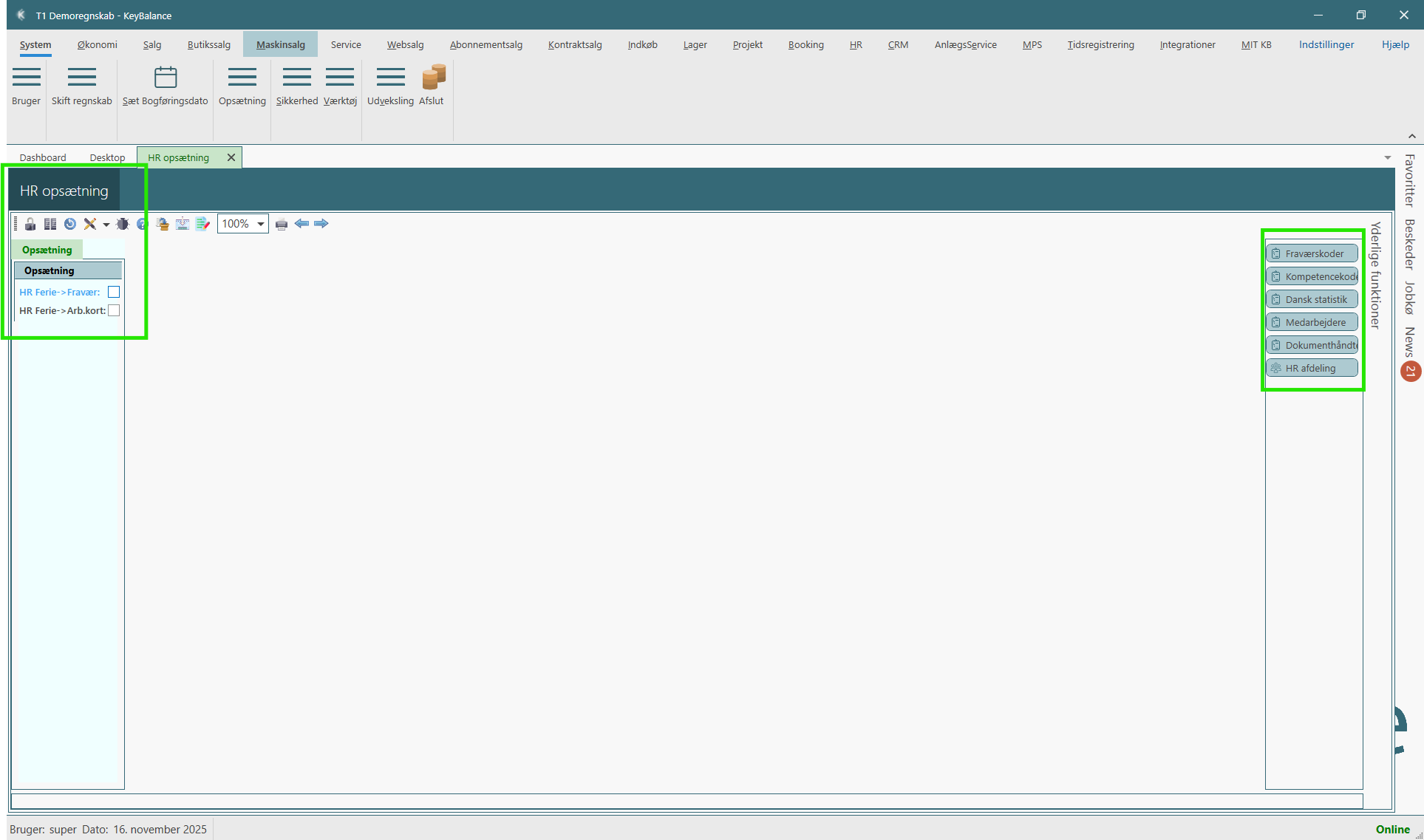Click the refresh circular arrow icon
1424x840 pixels.
pyautogui.click(x=70, y=224)
